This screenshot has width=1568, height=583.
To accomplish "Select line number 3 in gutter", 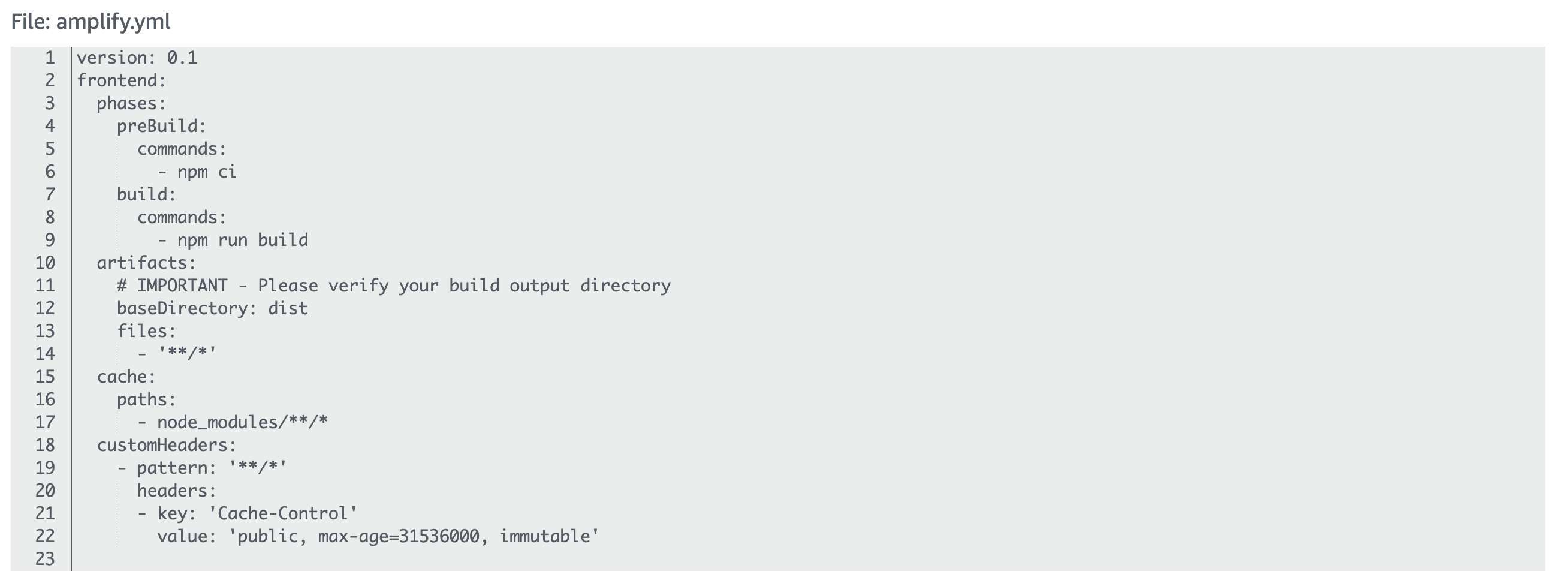I will click(50, 103).
